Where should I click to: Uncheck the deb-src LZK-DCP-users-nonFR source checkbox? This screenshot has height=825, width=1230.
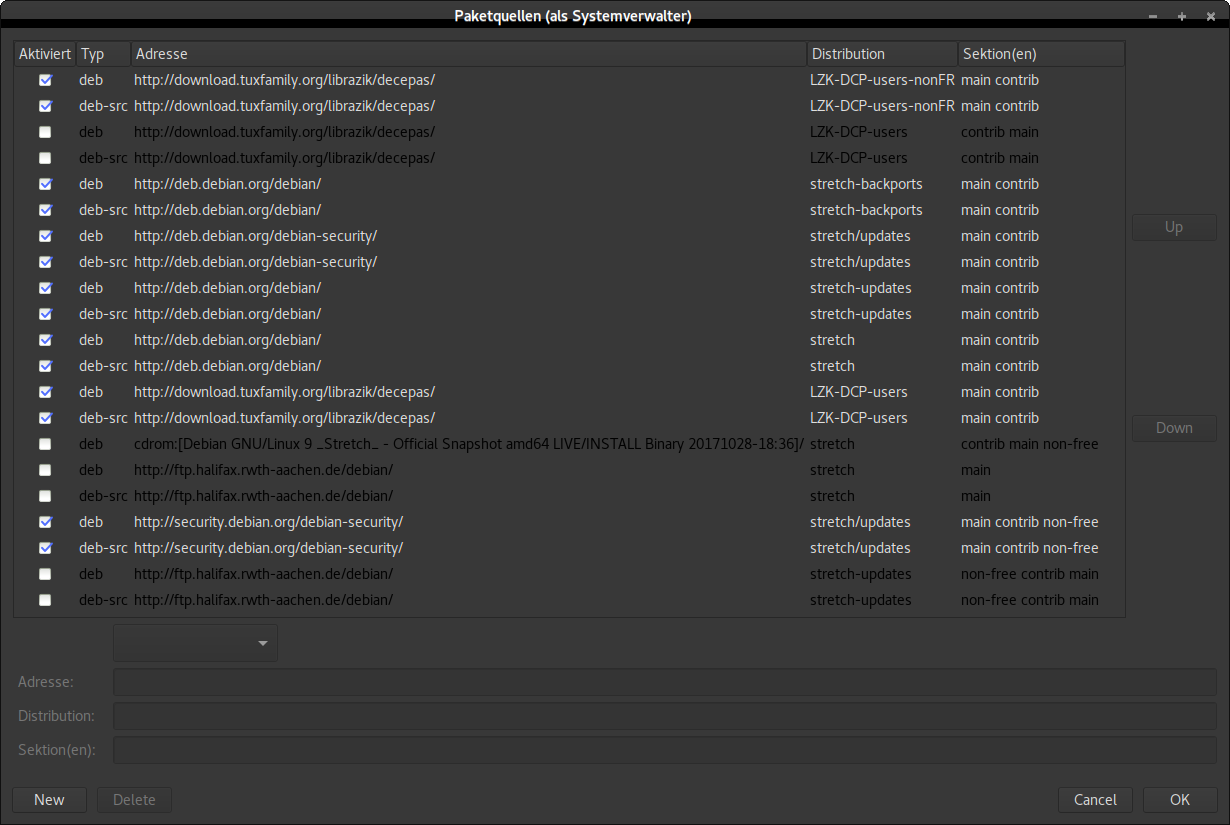[x=45, y=106]
